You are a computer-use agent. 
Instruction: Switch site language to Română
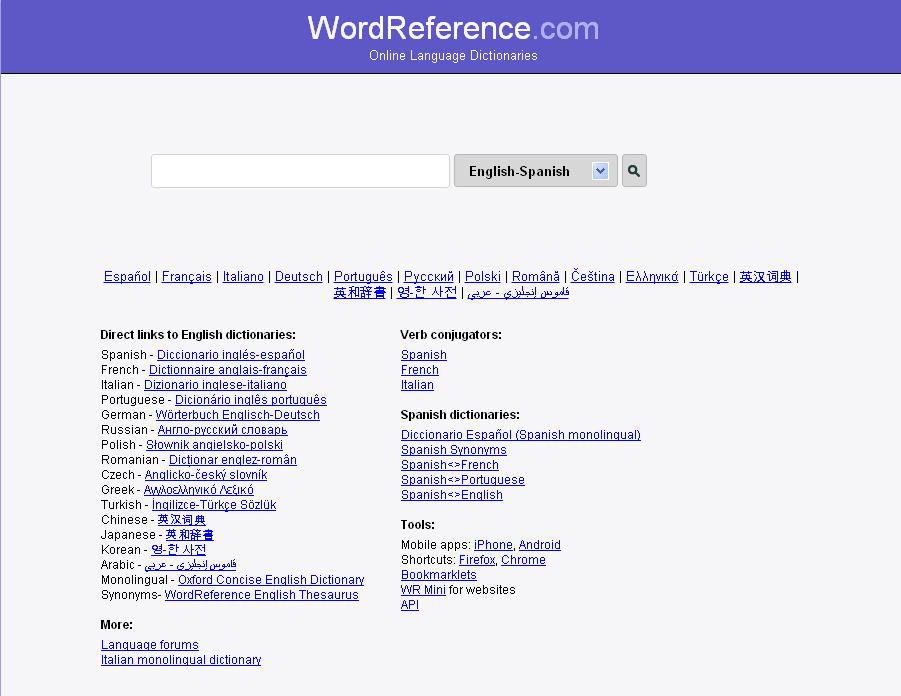(536, 276)
